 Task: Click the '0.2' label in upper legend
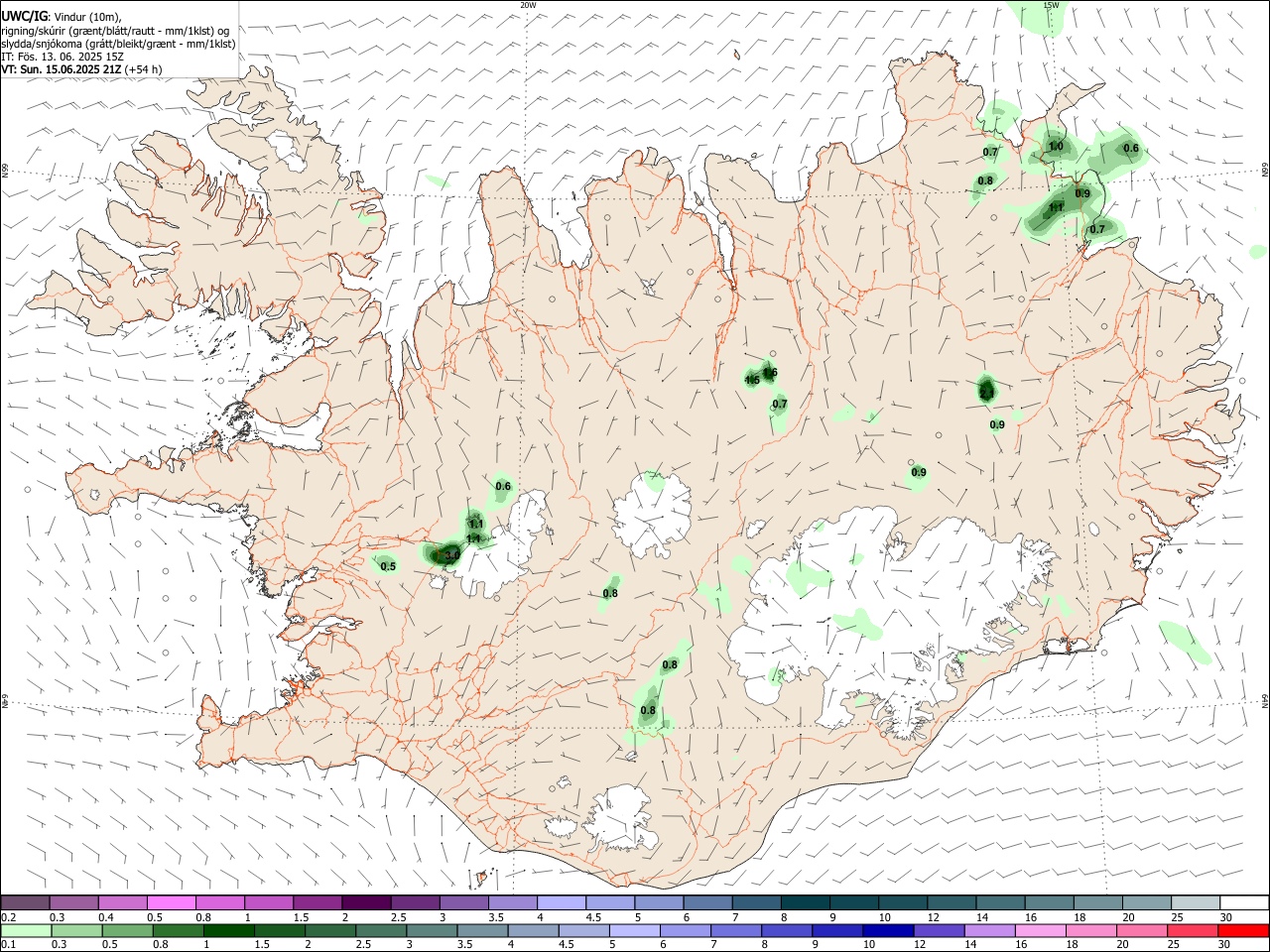click(x=9, y=917)
